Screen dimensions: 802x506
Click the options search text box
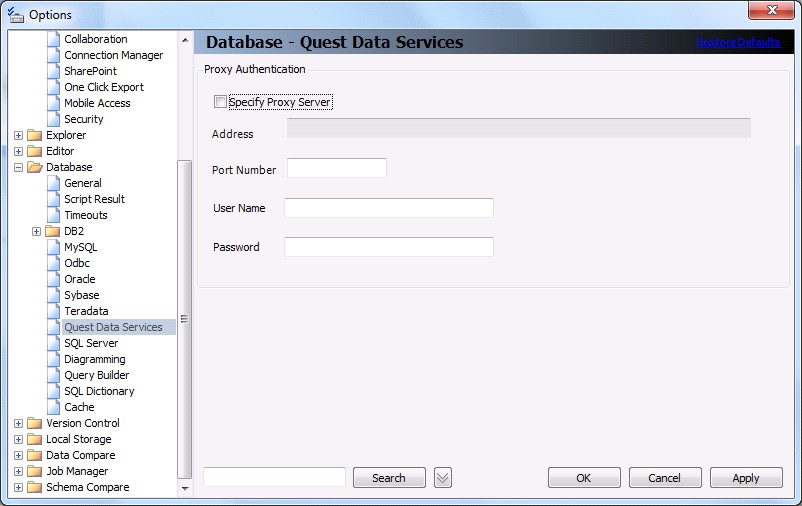[275, 477]
